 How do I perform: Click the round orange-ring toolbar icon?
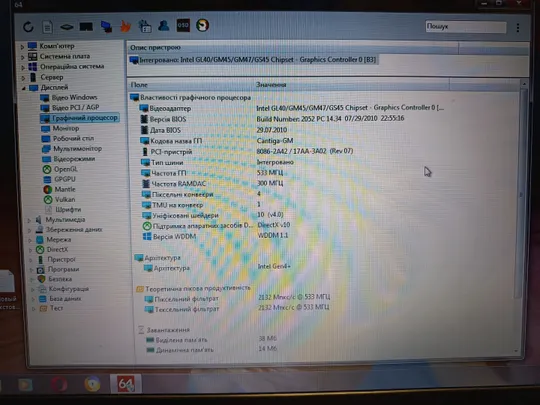(202, 25)
